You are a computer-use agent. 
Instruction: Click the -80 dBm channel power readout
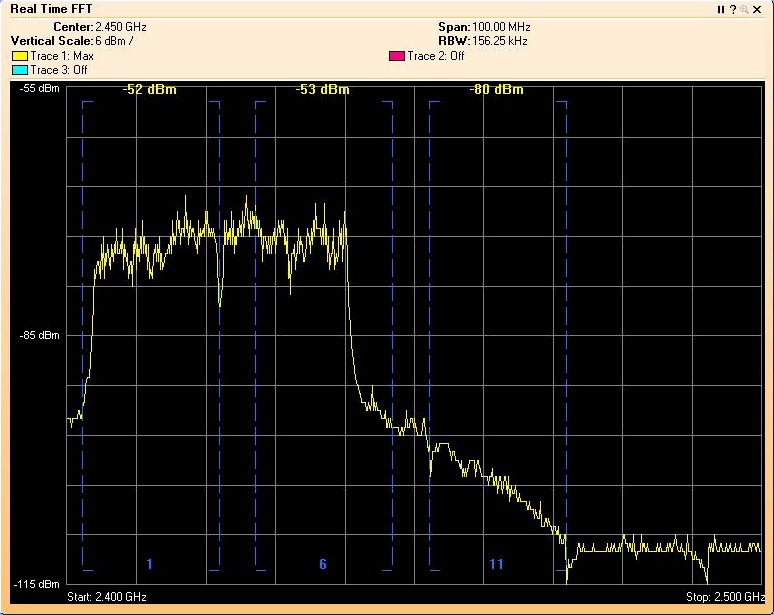(496, 89)
